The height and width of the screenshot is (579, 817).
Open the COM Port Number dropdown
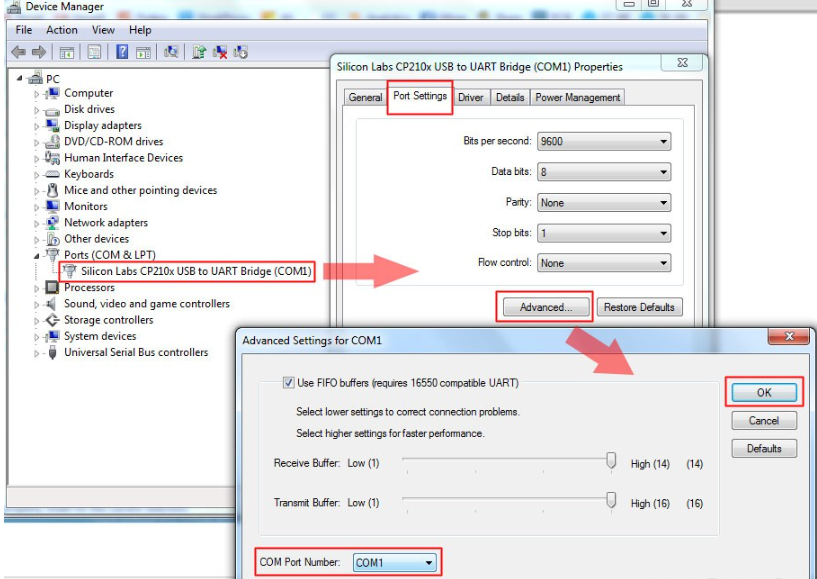tap(396, 563)
